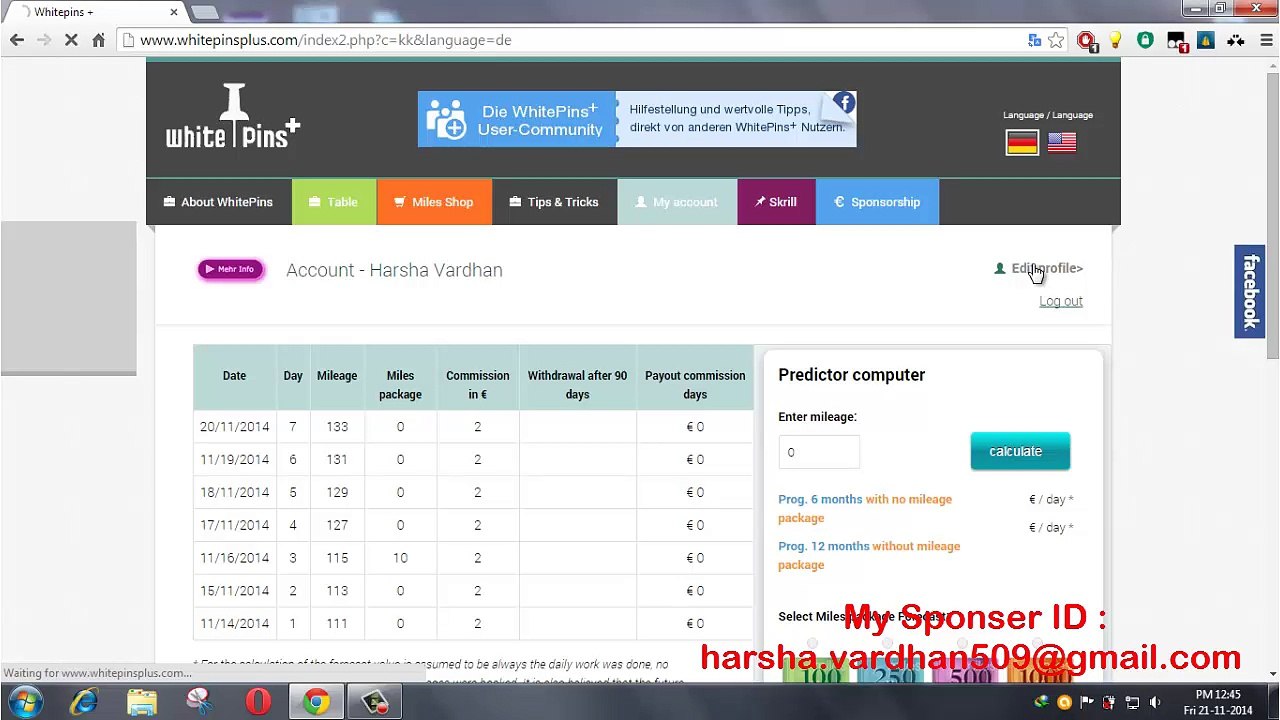This screenshot has width=1280, height=720.
Task: Click the Predictor computer heading
Action: tap(852, 375)
